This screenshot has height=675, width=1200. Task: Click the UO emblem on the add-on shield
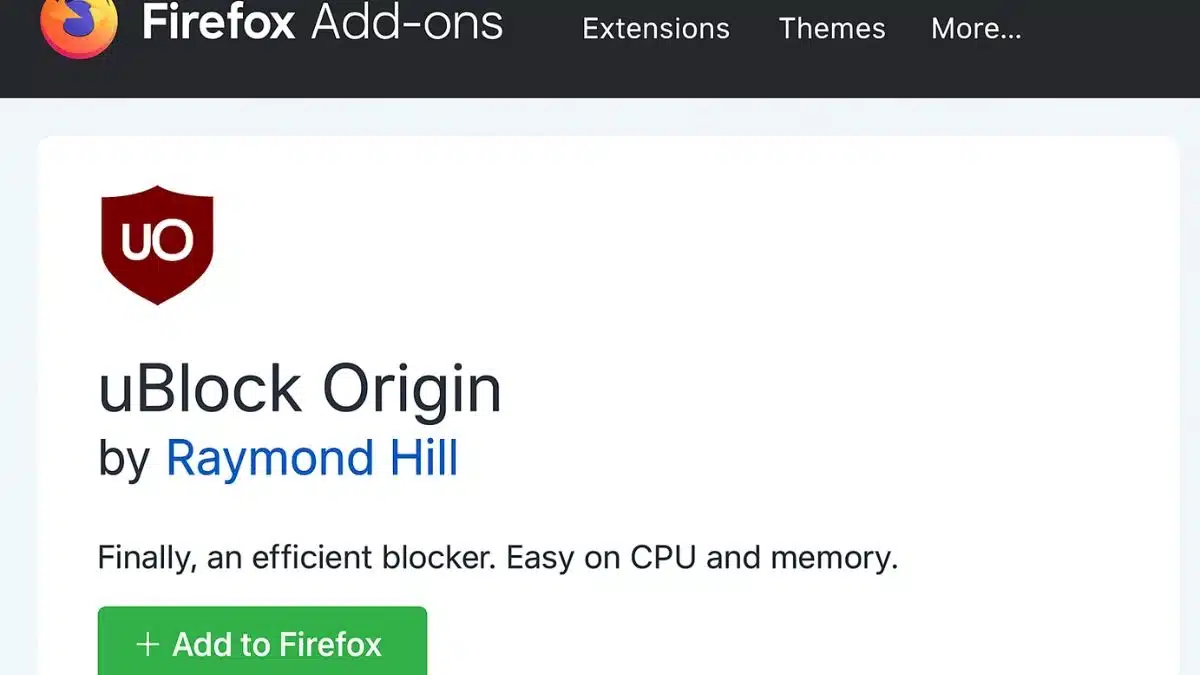click(x=157, y=240)
